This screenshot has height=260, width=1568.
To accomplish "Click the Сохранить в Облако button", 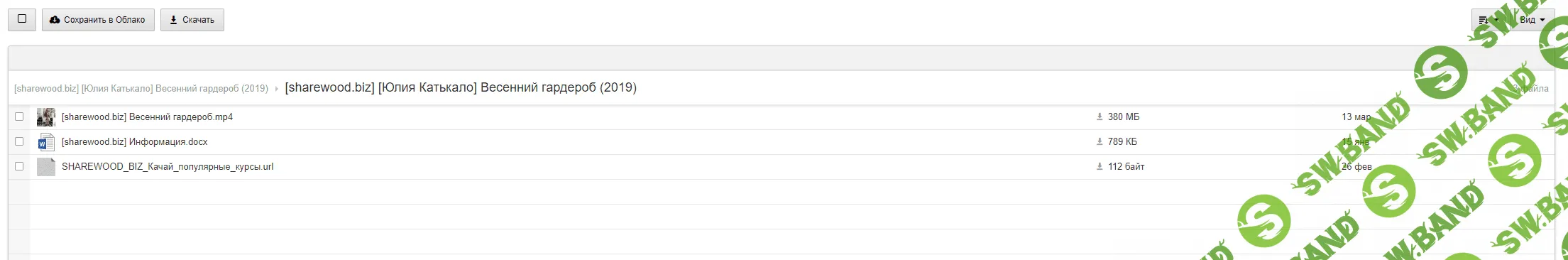I will point(98,20).
